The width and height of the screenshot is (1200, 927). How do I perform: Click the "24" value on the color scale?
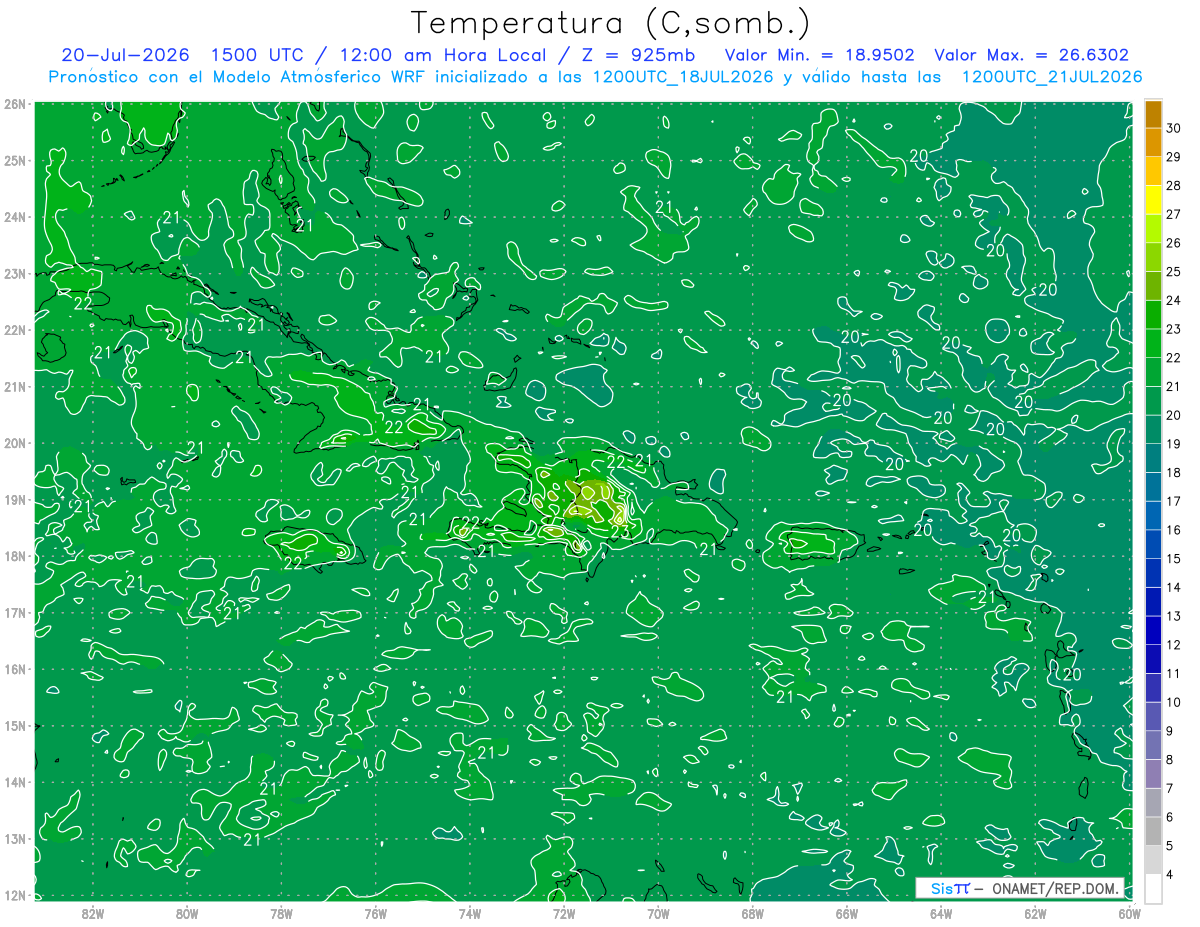tap(1173, 300)
